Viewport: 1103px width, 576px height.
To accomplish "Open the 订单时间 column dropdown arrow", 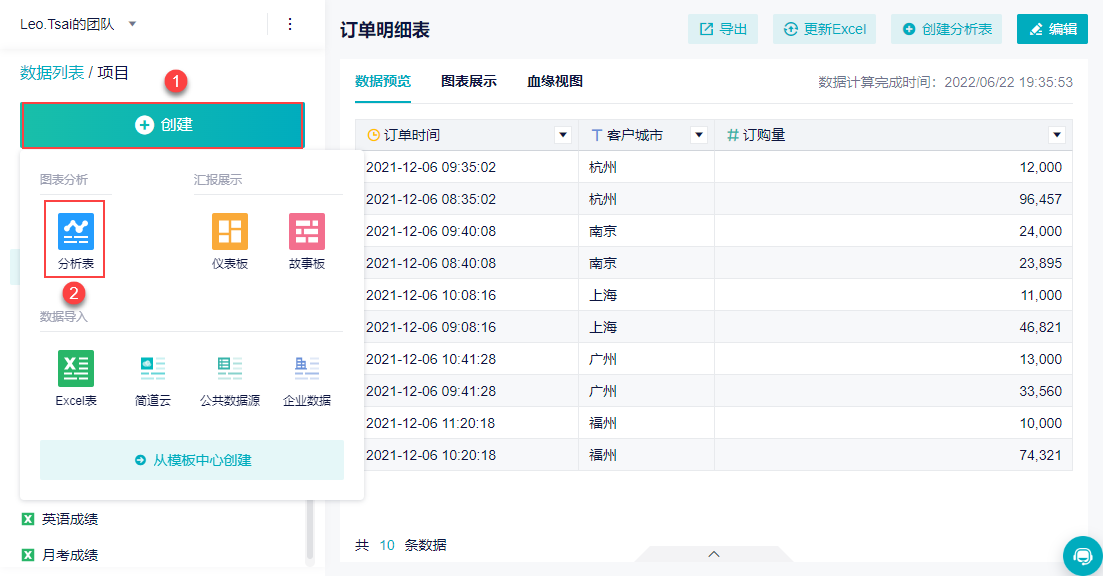I will click(563, 135).
